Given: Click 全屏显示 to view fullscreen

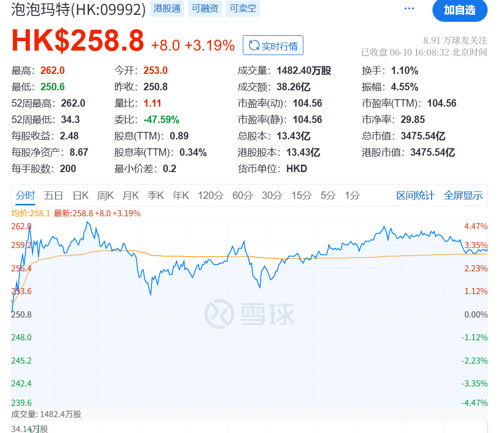Looking at the screenshot, I should point(463,195).
